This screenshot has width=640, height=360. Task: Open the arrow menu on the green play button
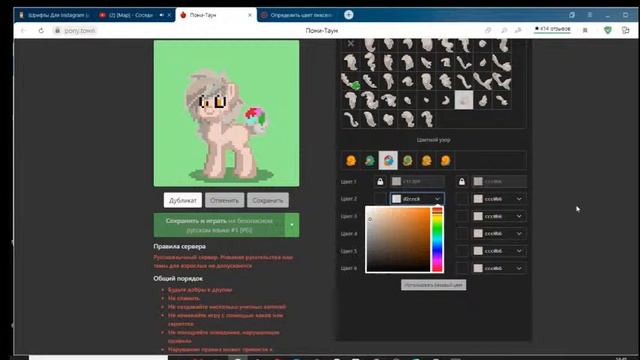click(292, 225)
